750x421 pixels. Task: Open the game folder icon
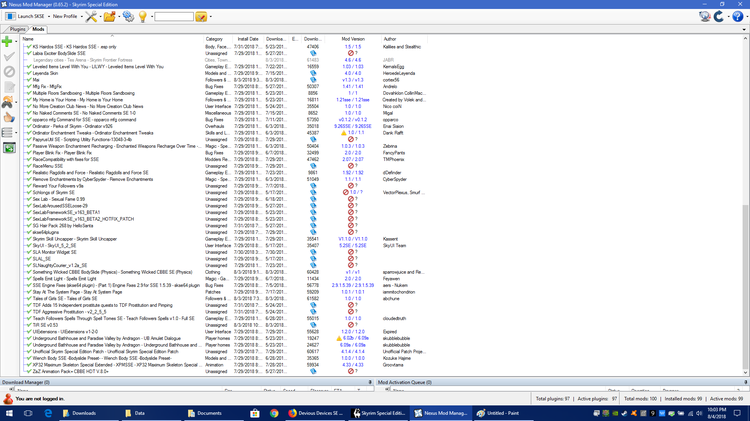(x=109, y=17)
